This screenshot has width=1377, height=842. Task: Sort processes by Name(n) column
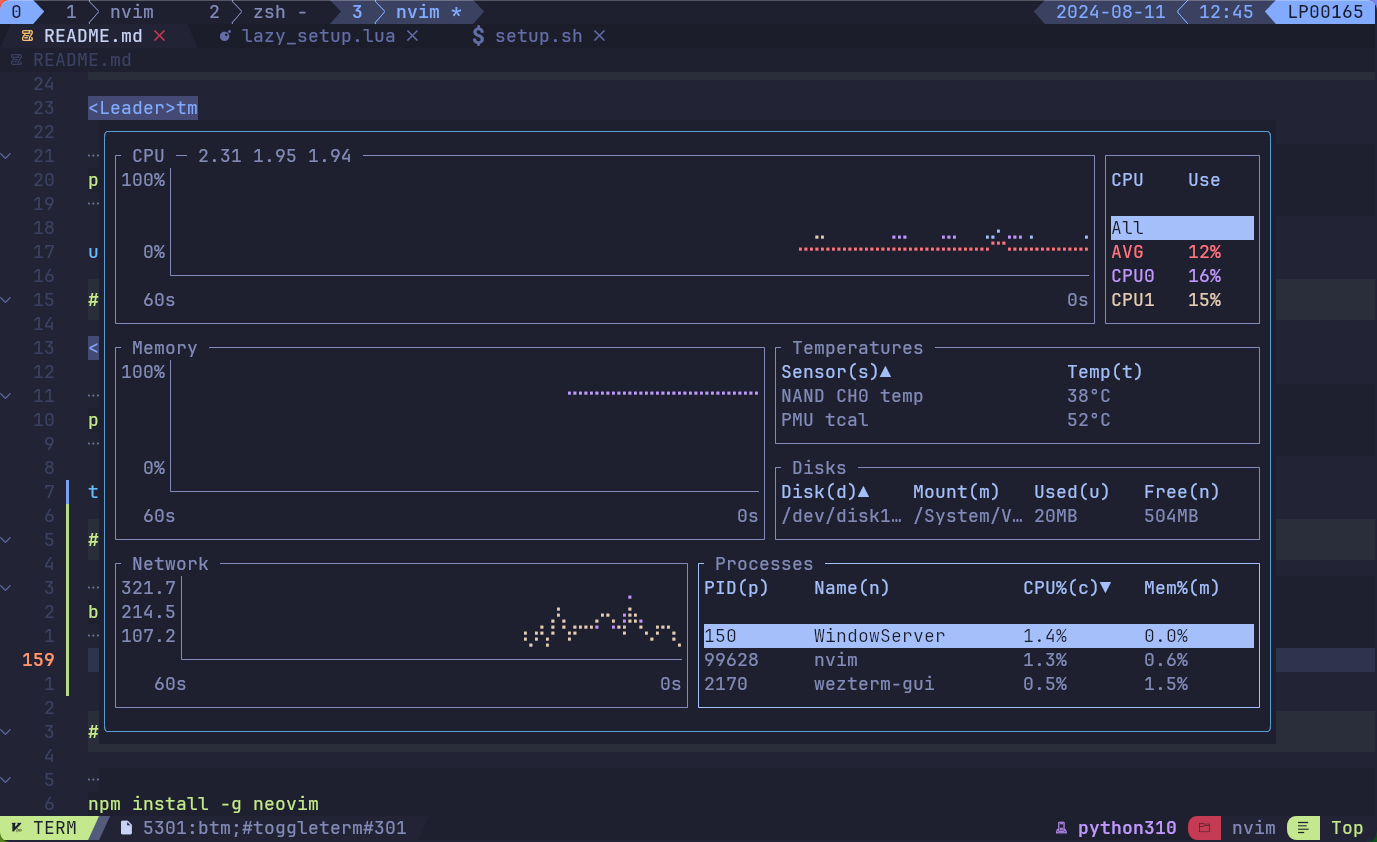point(852,588)
